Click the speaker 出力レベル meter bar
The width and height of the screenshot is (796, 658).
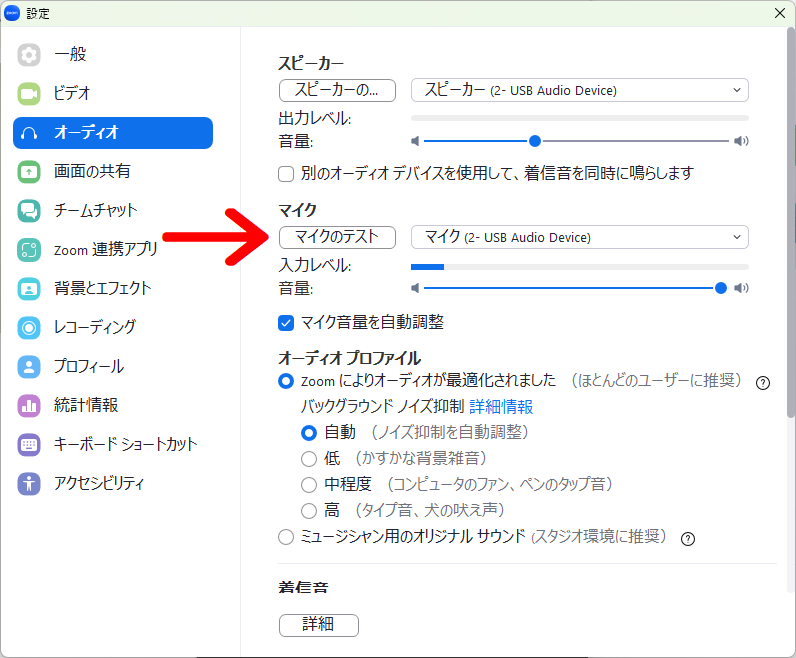(580, 118)
